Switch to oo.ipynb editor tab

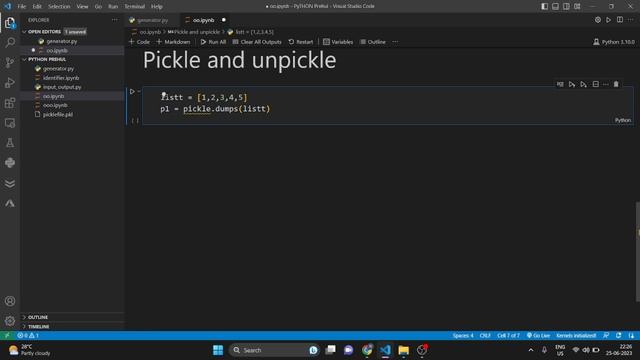[203, 20]
